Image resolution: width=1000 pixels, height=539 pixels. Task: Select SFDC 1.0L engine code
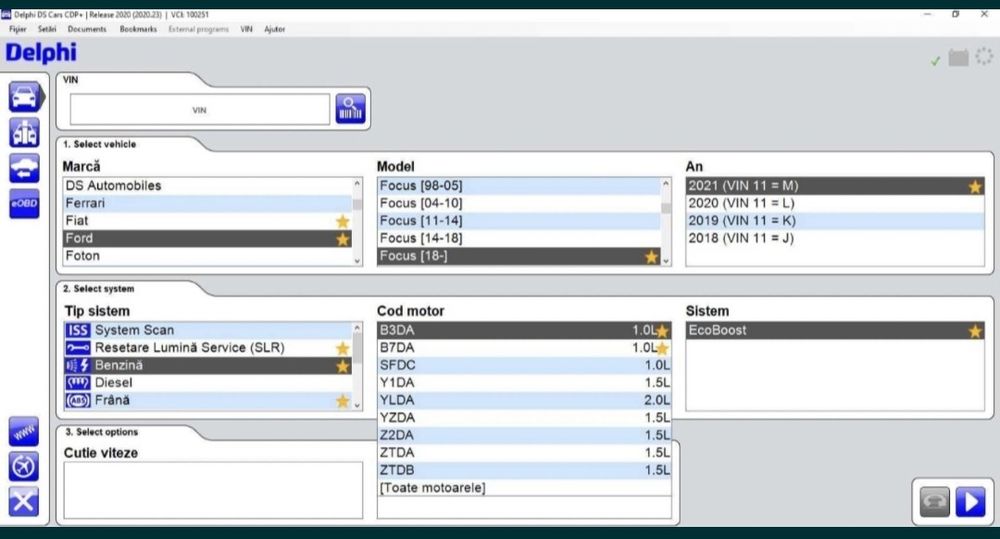point(524,365)
